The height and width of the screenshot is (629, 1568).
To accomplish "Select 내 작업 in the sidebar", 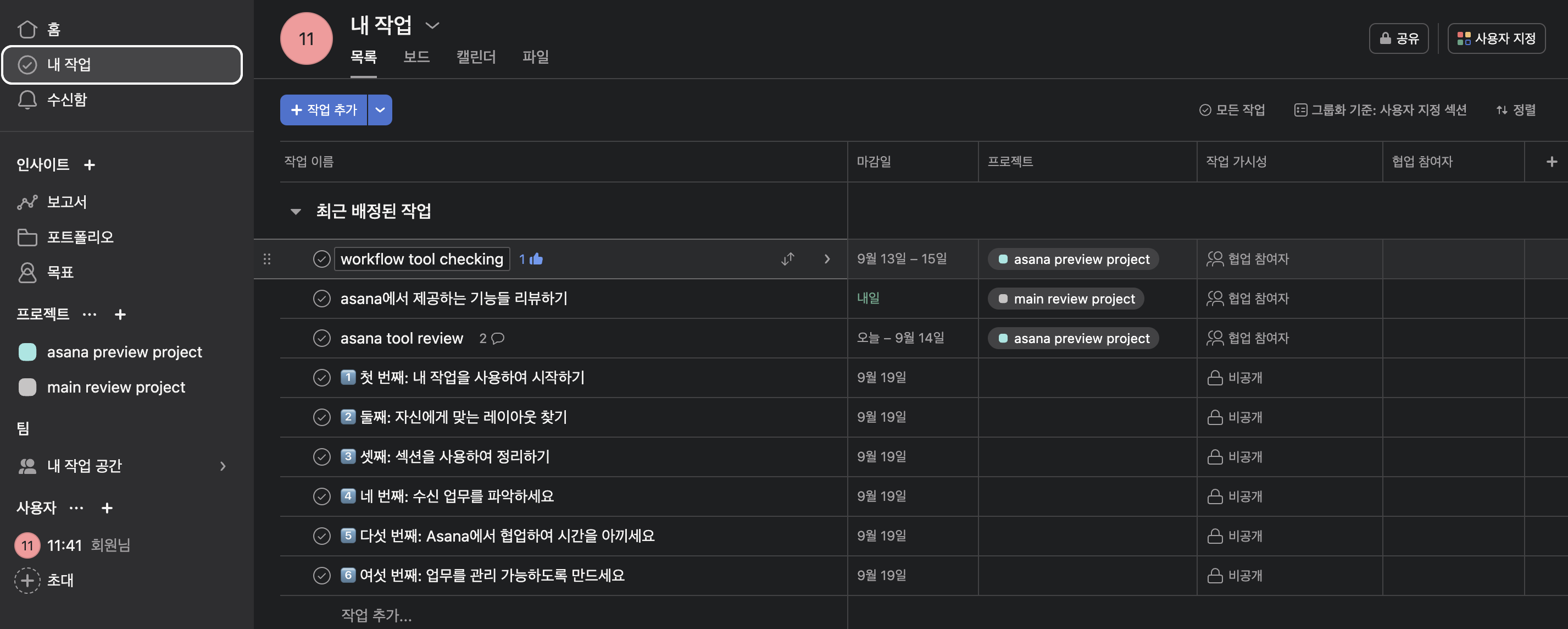I will coord(122,64).
